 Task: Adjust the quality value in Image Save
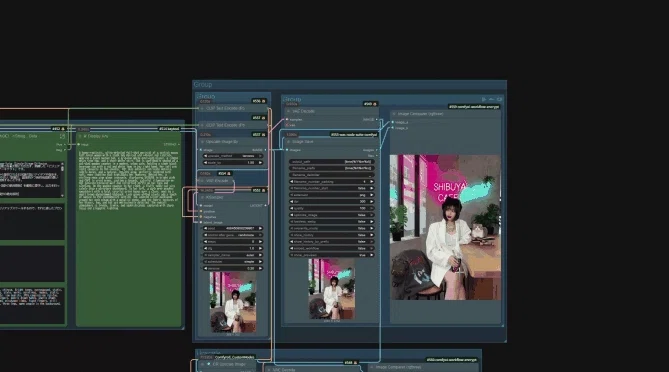tap(332, 208)
